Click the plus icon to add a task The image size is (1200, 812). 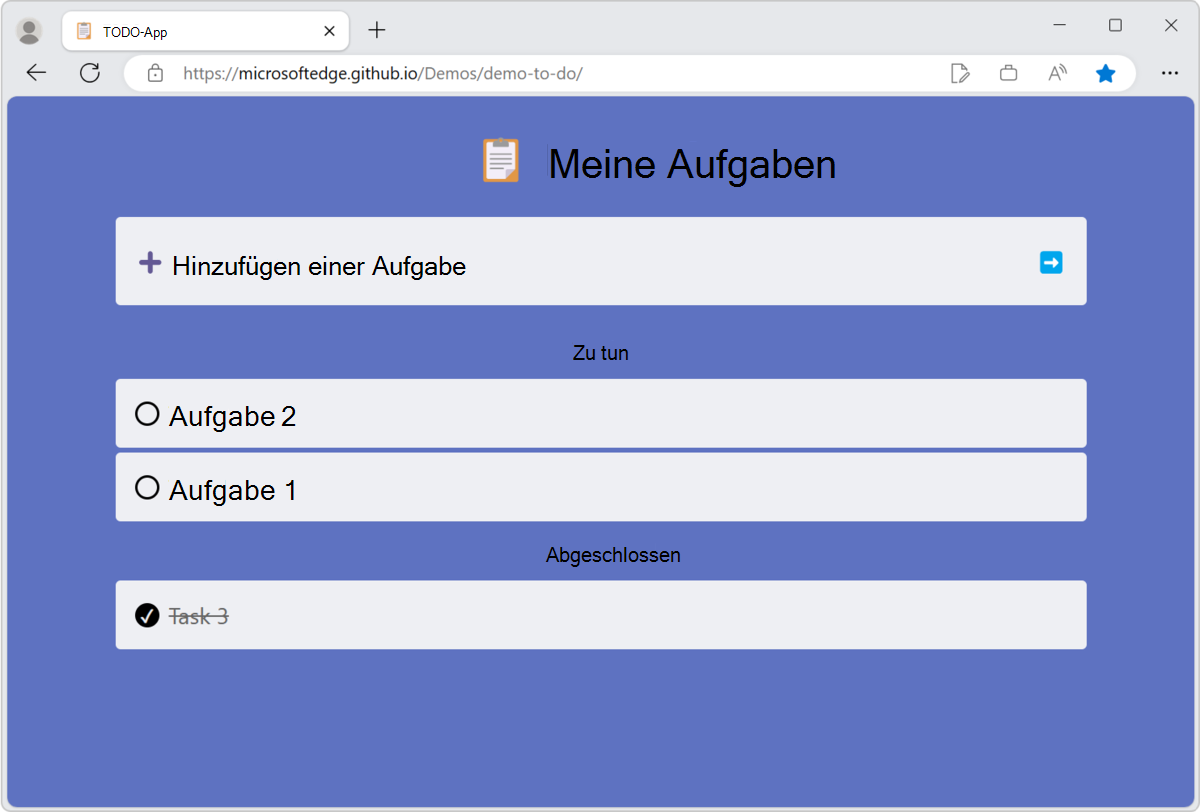(149, 261)
